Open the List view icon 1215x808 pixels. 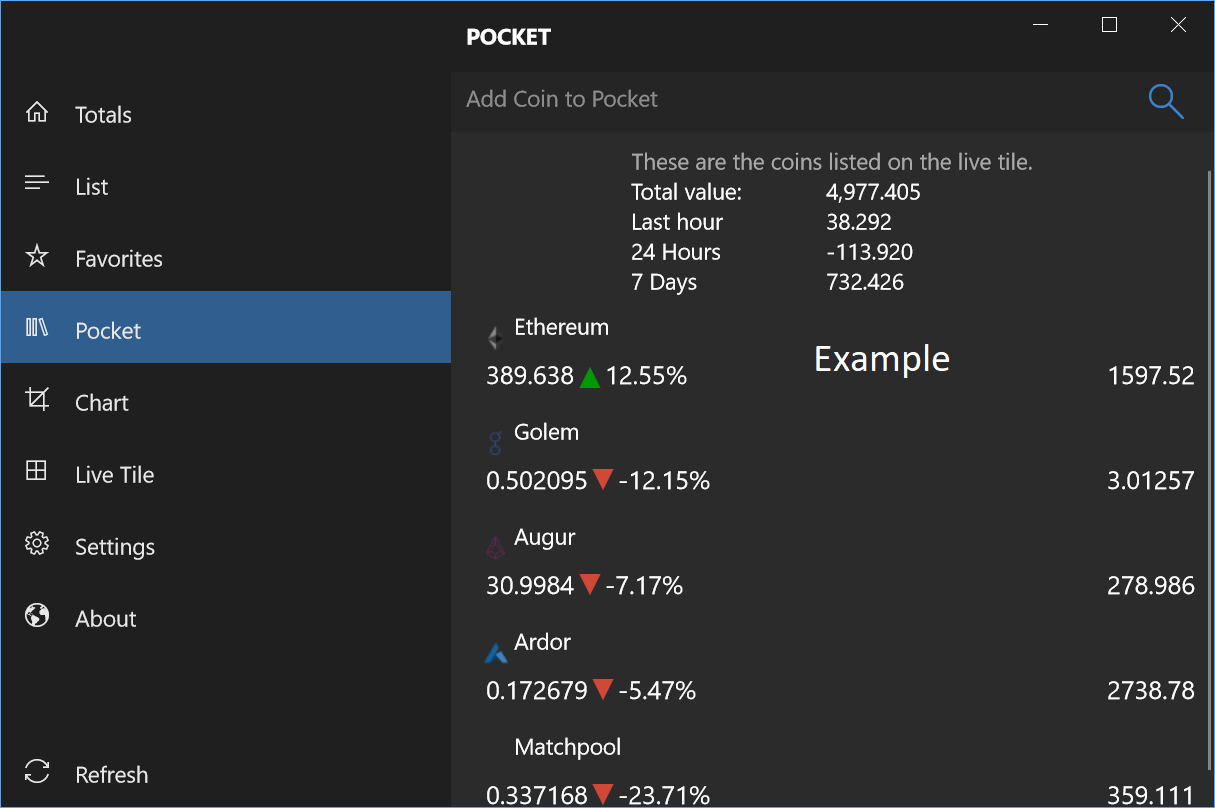[37, 184]
